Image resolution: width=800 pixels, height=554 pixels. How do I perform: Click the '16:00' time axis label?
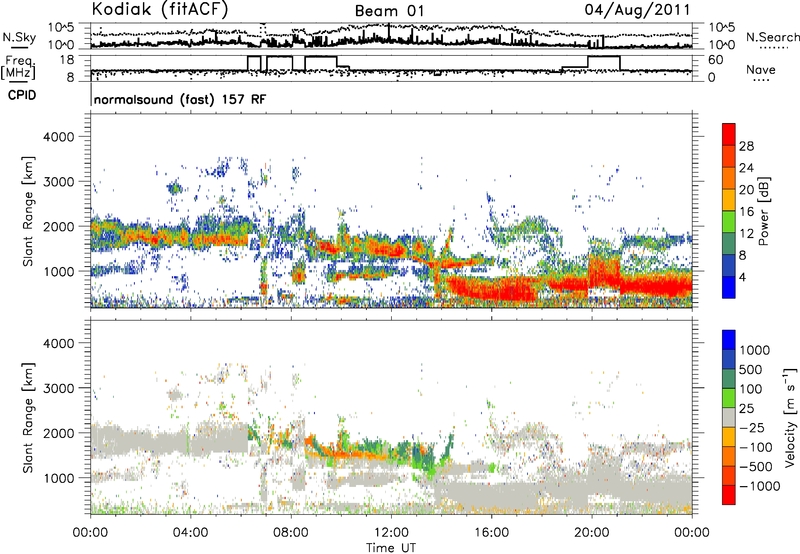coord(492,533)
